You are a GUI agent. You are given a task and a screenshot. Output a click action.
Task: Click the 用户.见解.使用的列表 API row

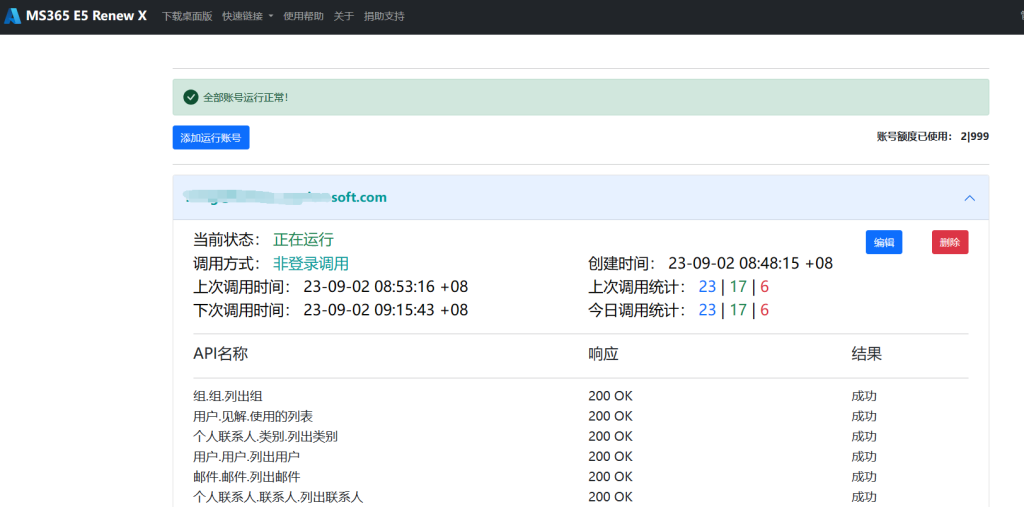click(x=581, y=416)
